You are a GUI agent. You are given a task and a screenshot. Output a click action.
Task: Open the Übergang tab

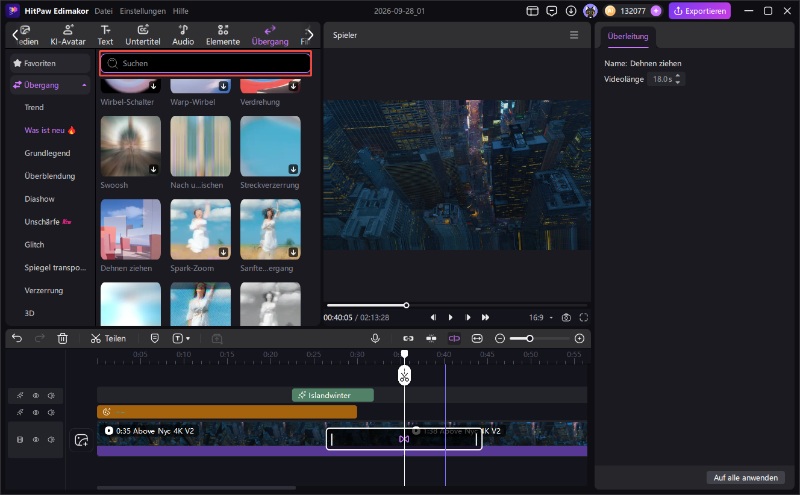point(270,35)
